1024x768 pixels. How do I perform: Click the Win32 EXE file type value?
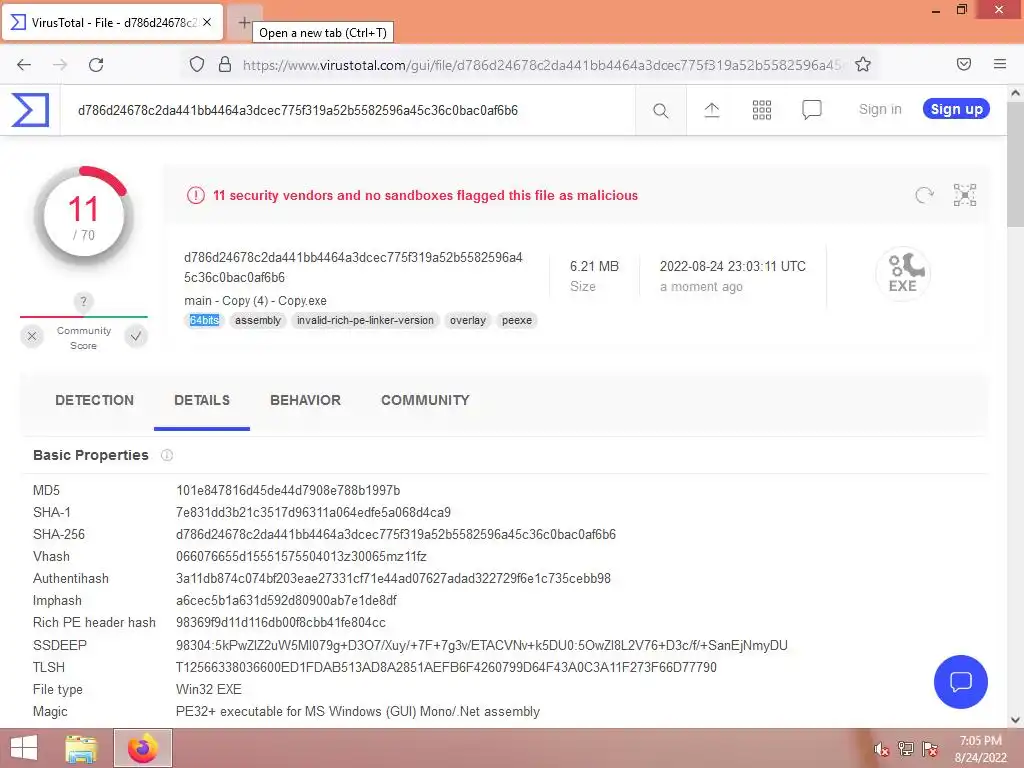pos(208,690)
